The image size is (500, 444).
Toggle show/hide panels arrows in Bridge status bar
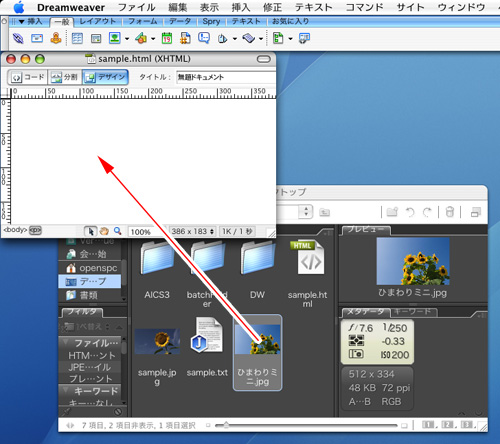click(70, 425)
